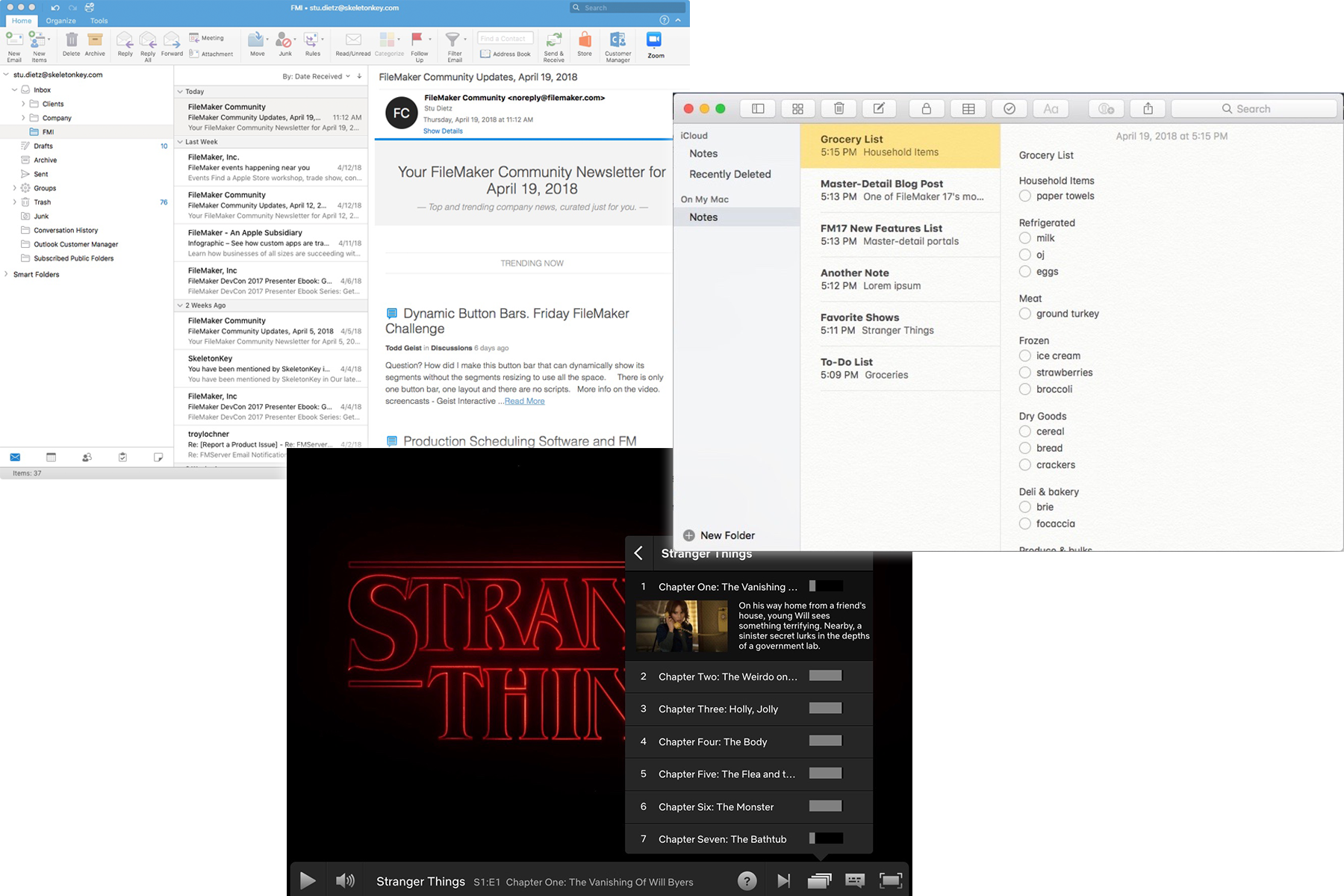This screenshot has height=896, width=1344.
Task: Switch to the Organize tab
Action: 60,21
